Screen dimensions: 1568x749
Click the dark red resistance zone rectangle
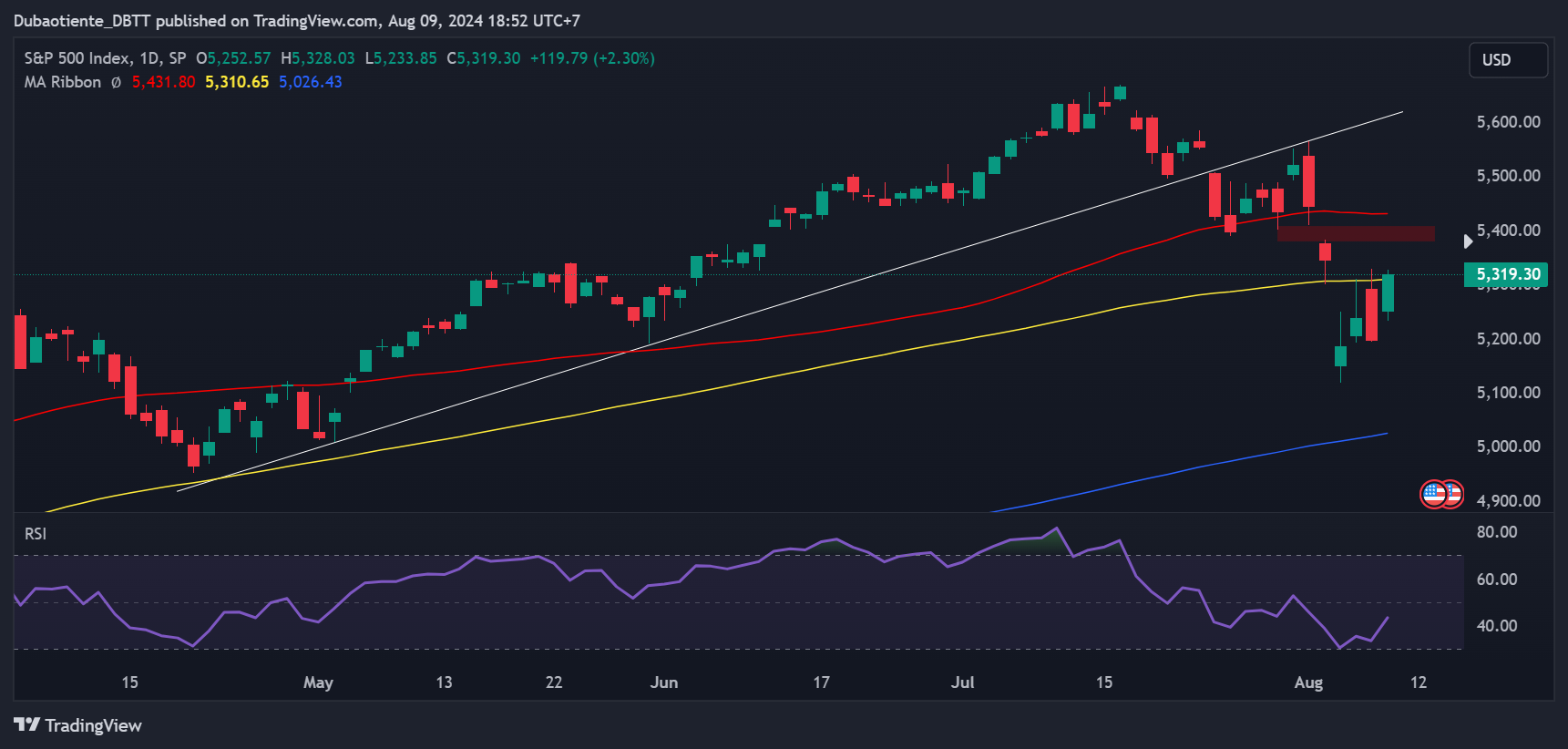click(x=1356, y=234)
